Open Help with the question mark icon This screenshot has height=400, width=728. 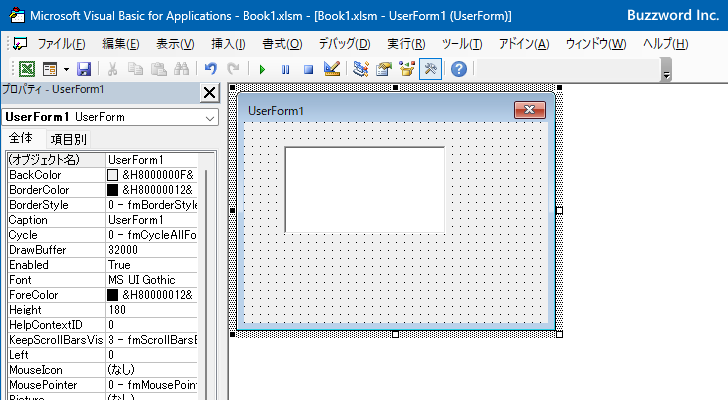click(x=459, y=69)
